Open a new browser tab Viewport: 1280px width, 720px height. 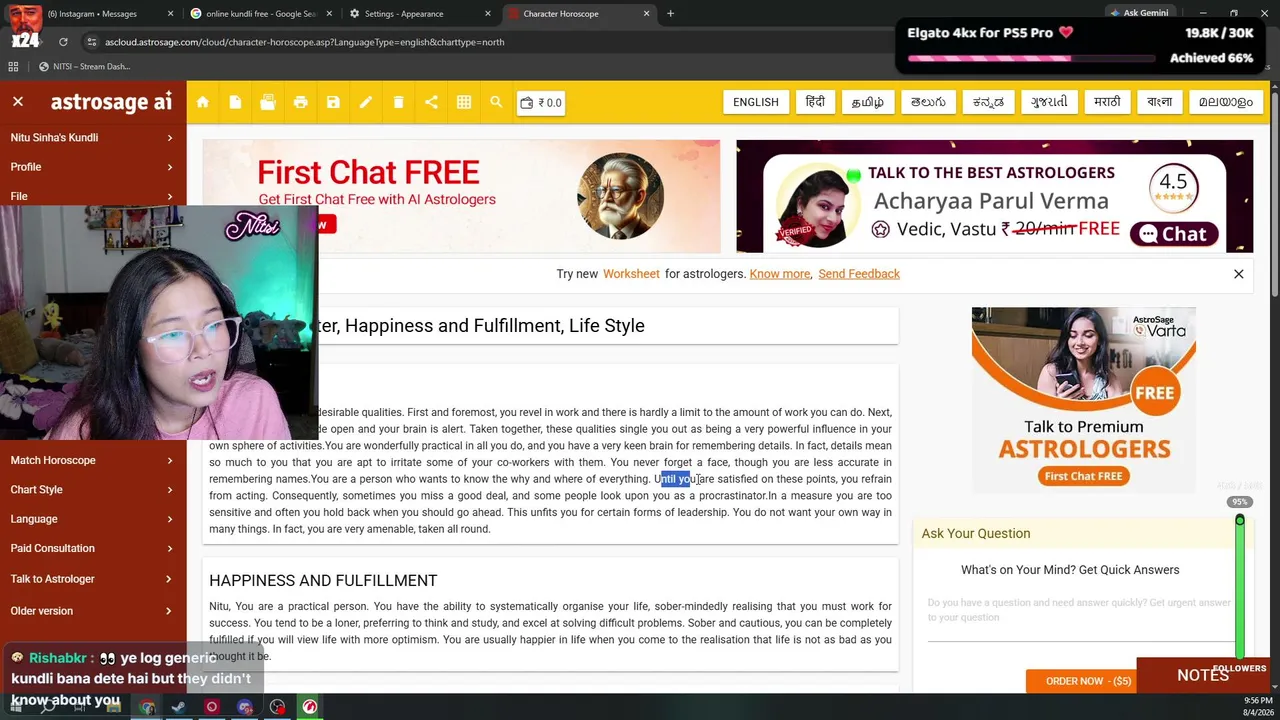(670, 14)
